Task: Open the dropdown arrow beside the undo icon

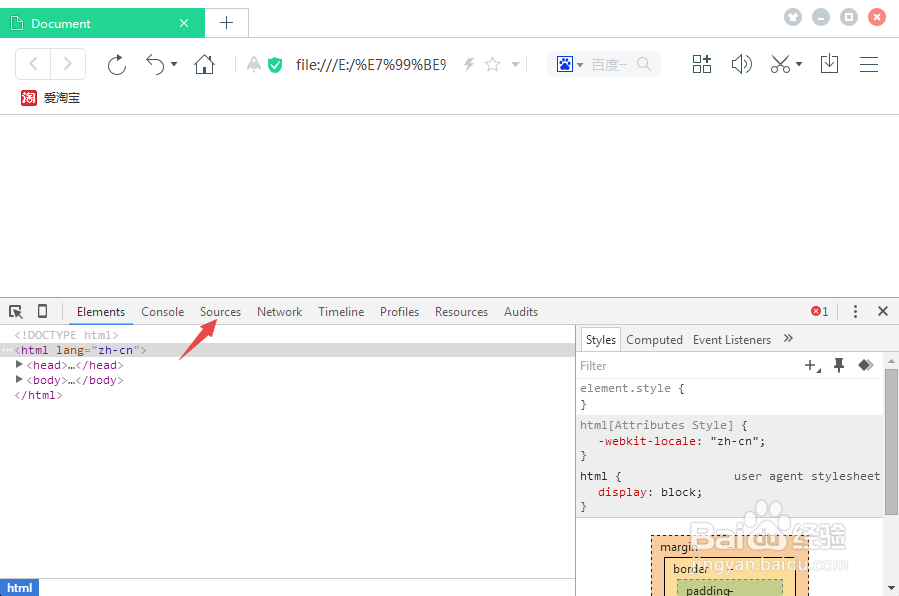Action: point(174,64)
